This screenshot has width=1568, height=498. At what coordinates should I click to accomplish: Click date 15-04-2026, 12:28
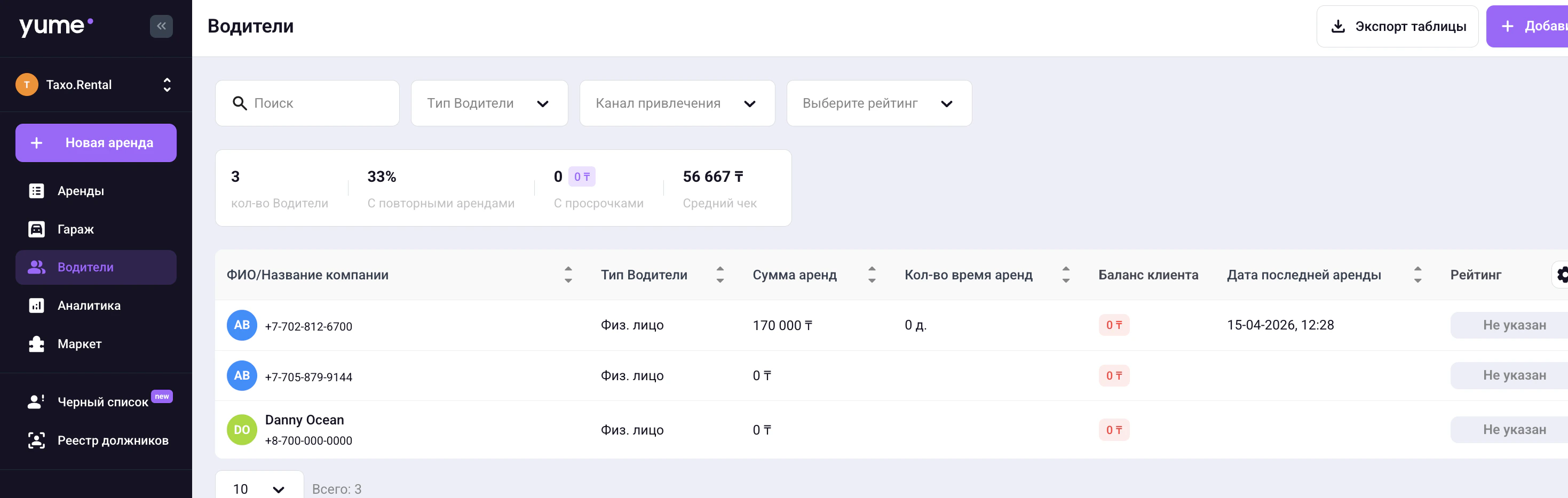(x=1280, y=325)
